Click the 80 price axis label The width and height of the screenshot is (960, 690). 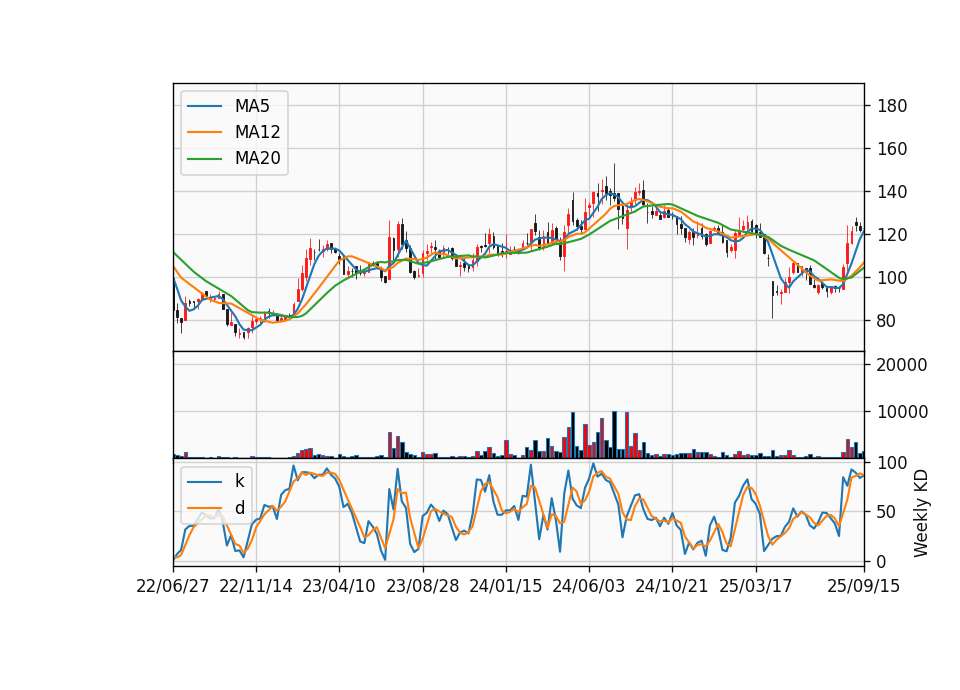[886, 321]
